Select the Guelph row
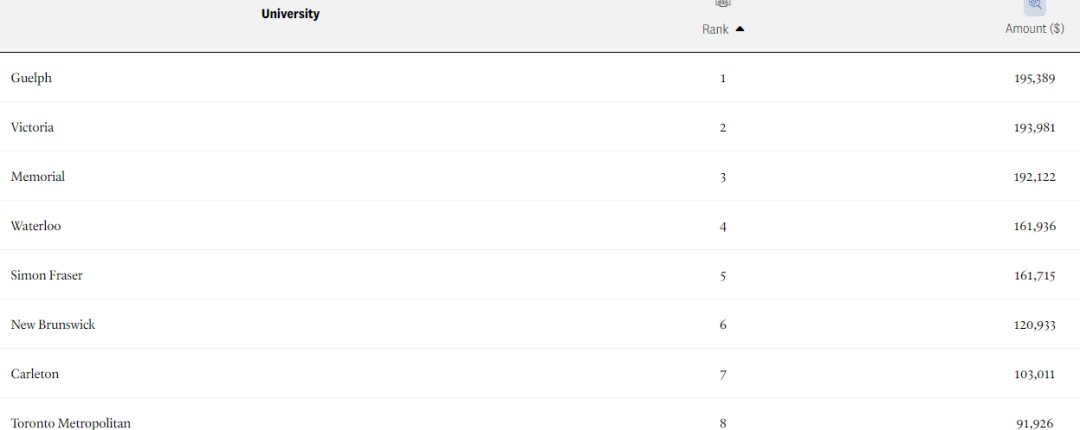The height and width of the screenshot is (430, 1080). click(540, 78)
